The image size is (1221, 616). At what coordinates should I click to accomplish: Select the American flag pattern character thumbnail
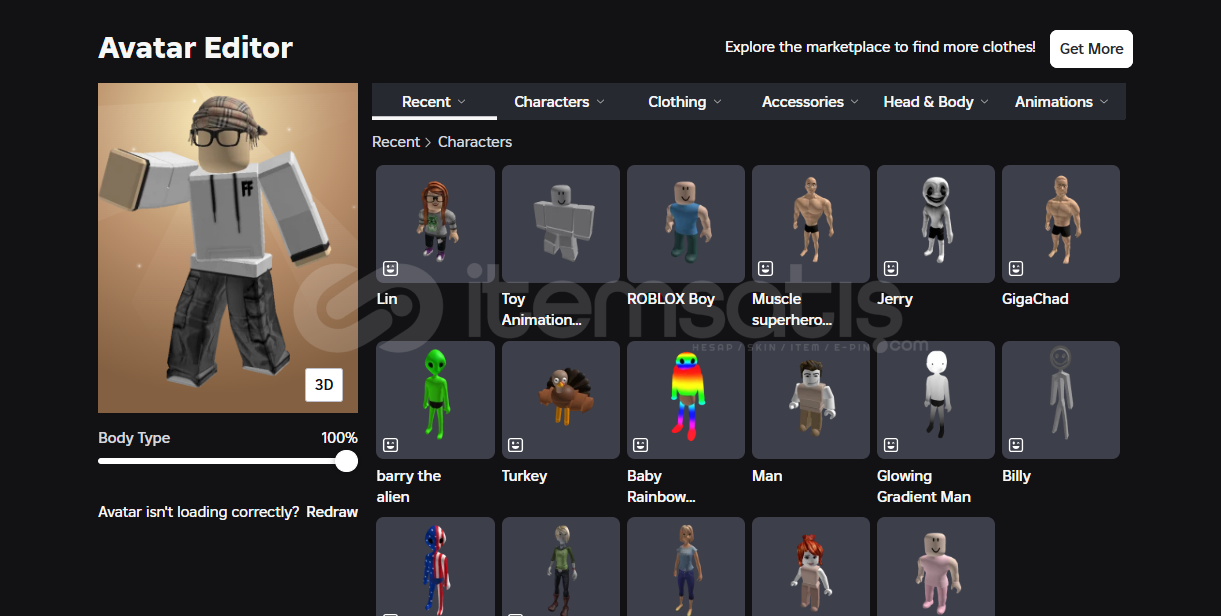point(435,566)
